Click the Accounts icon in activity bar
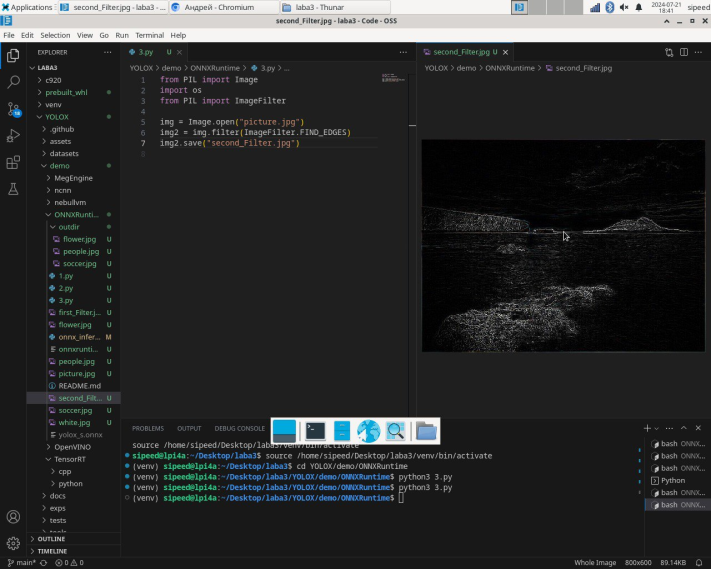This screenshot has width=711, height=569. click(x=13, y=517)
